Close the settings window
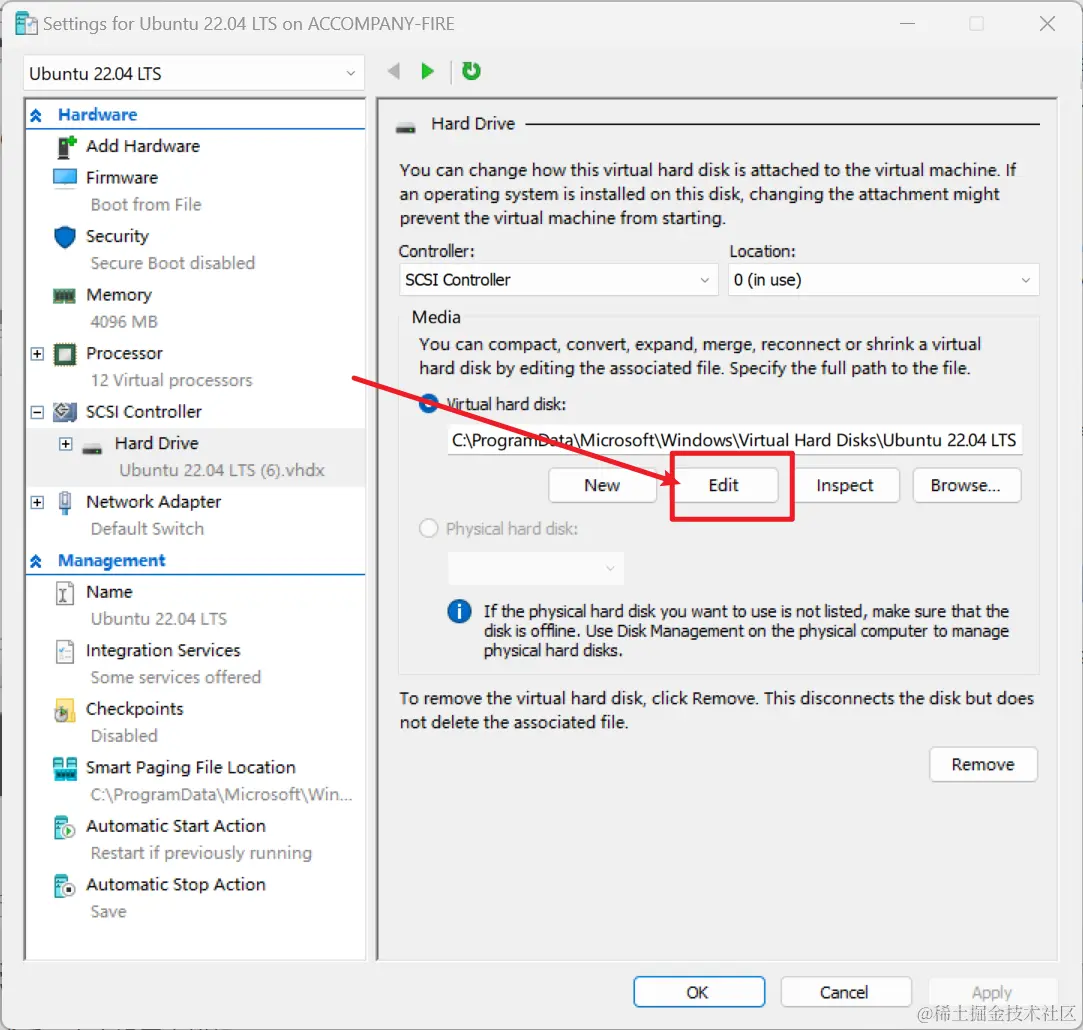Screen dimensions: 1083x1030 pyautogui.click(x=1047, y=24)
